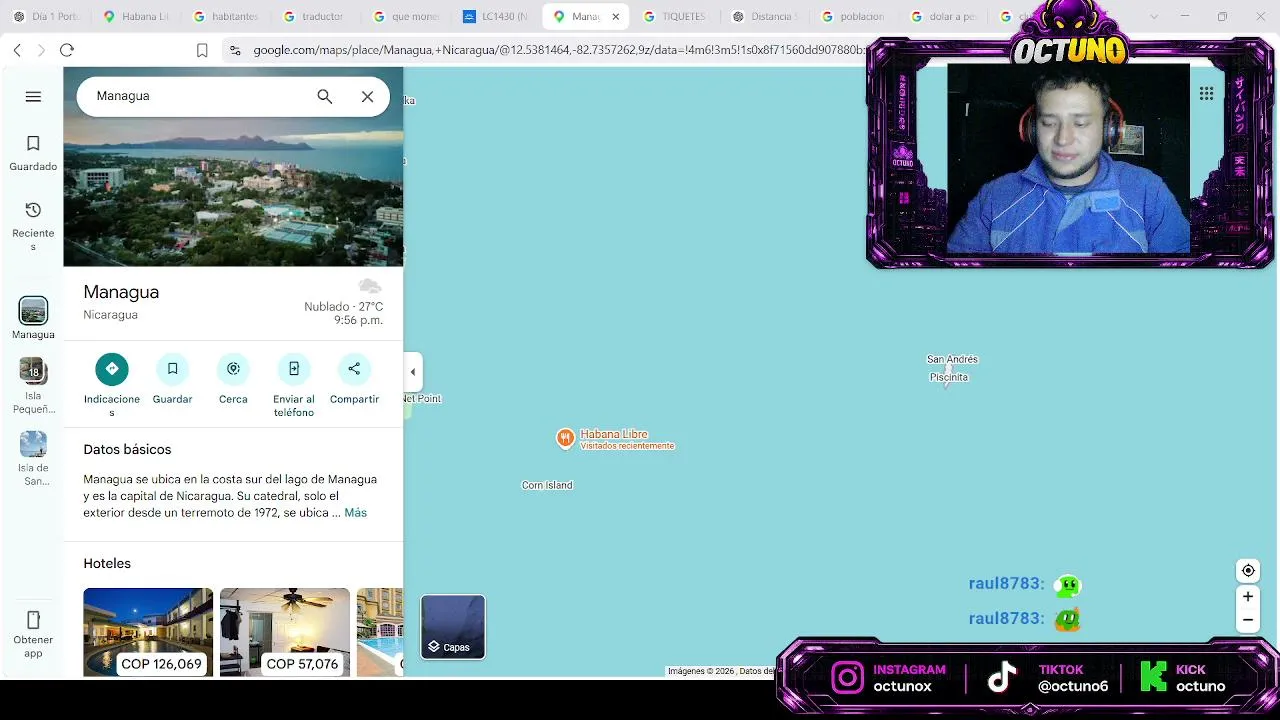View site information icon in address bar

pyautogui.click(x=235, y=50)
